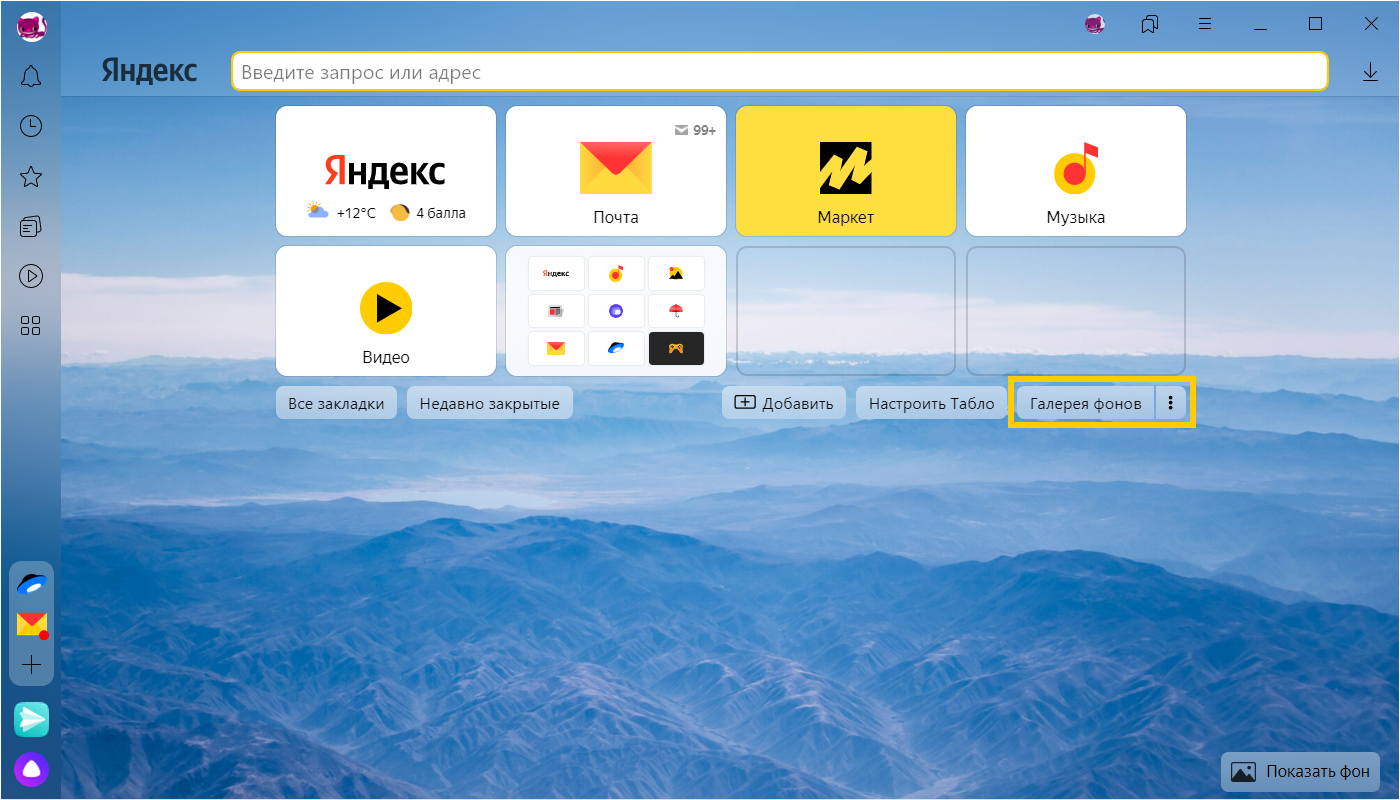This screenshot has width=1400, height=800.
Task: Open Все закладки button
Action: click(x=336, y=403)
